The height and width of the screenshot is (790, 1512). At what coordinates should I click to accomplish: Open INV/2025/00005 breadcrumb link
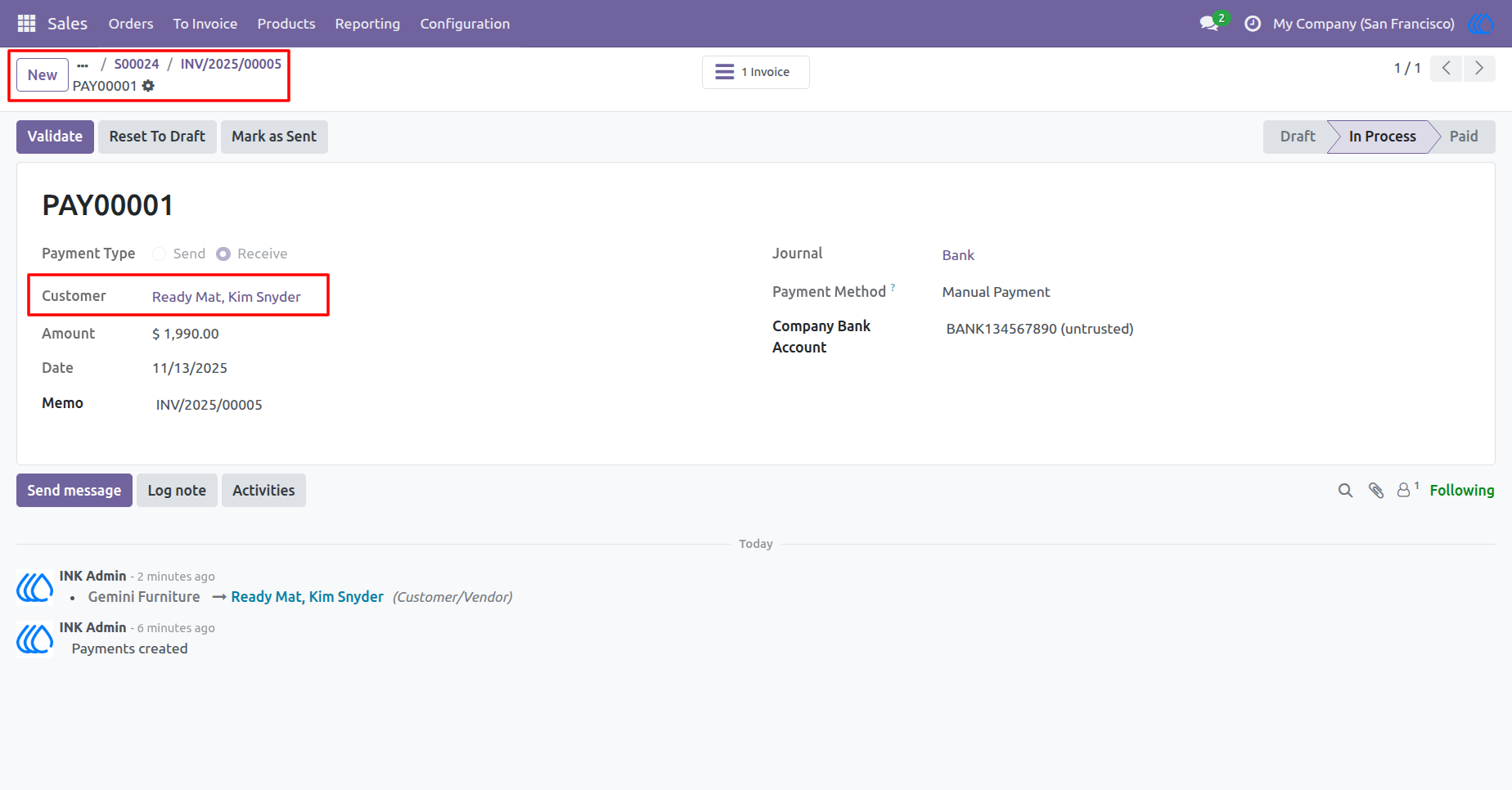click(231, 64)
